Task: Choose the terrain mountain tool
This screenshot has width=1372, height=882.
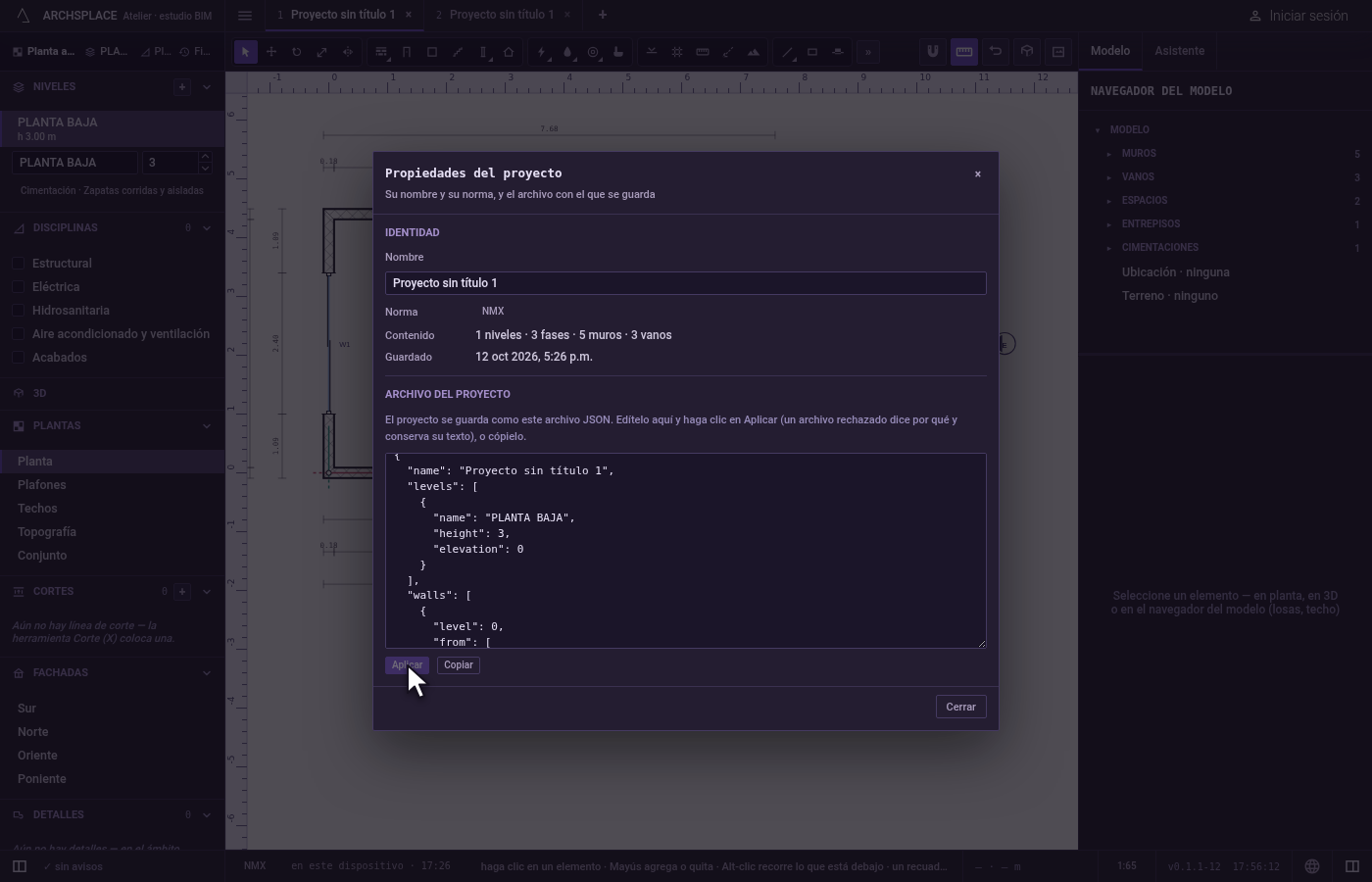Action: (754, 52)
